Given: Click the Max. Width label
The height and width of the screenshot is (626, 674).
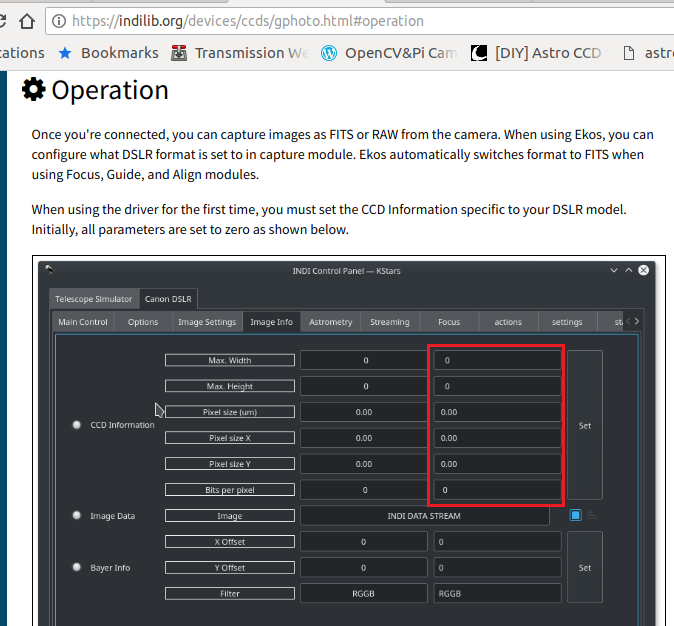Looking at the screenshot, I should [230, 360].
